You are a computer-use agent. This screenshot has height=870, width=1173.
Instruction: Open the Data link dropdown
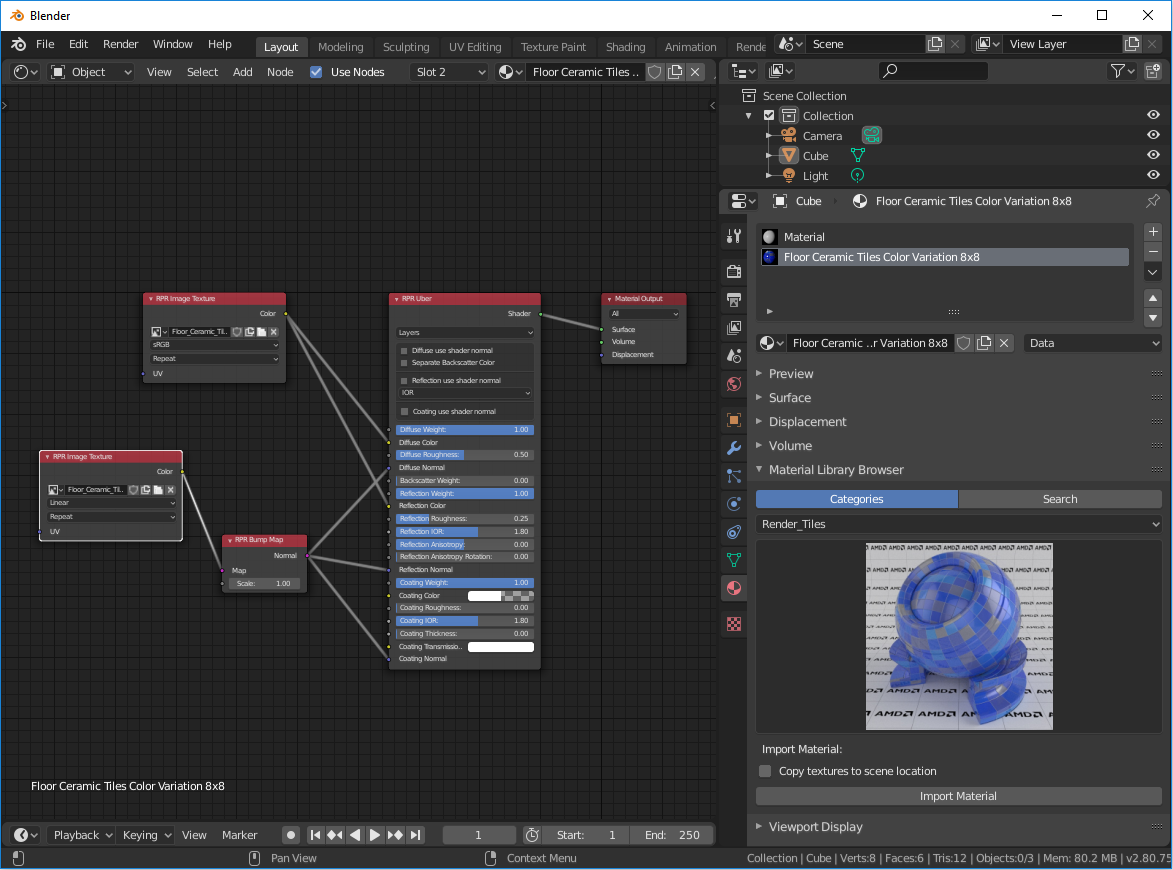1093,343
